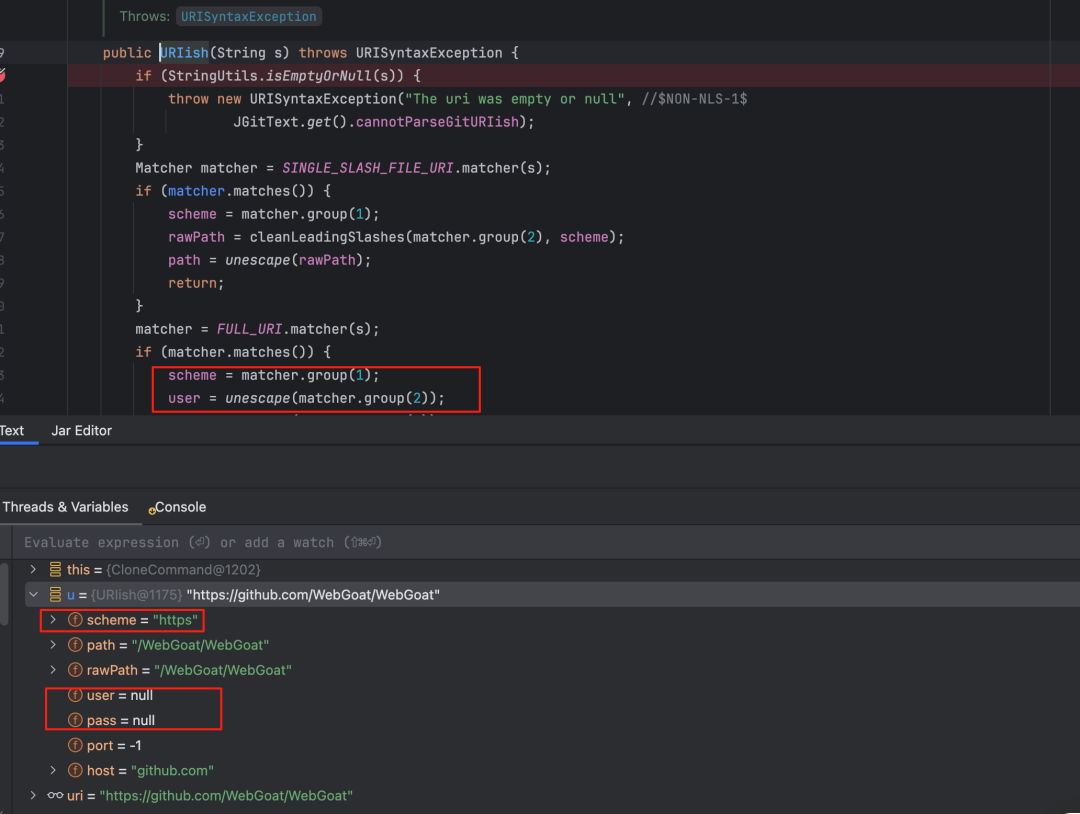Click the field icon beside pass
The height and width of the screenshot is (814, 1080).
[x=75, y=720]
